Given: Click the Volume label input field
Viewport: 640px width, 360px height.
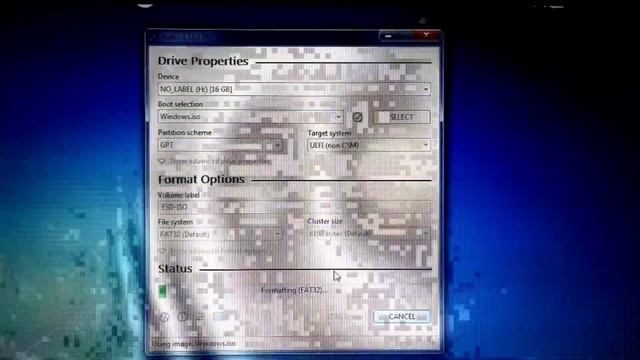Looking at the screenshot, I should click(294, 207).
